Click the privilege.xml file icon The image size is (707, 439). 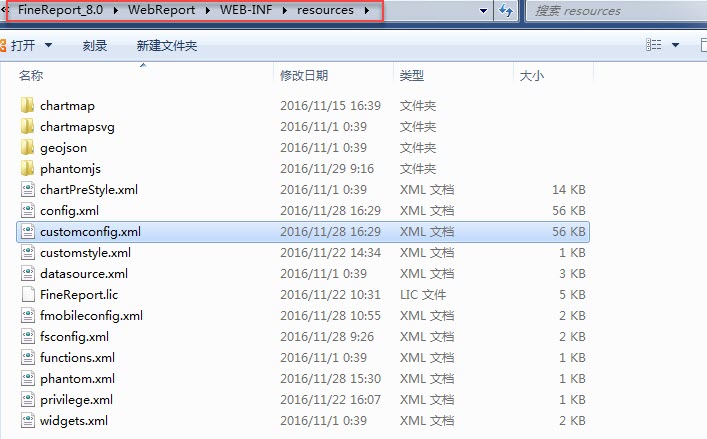click(x=28, y=399)
